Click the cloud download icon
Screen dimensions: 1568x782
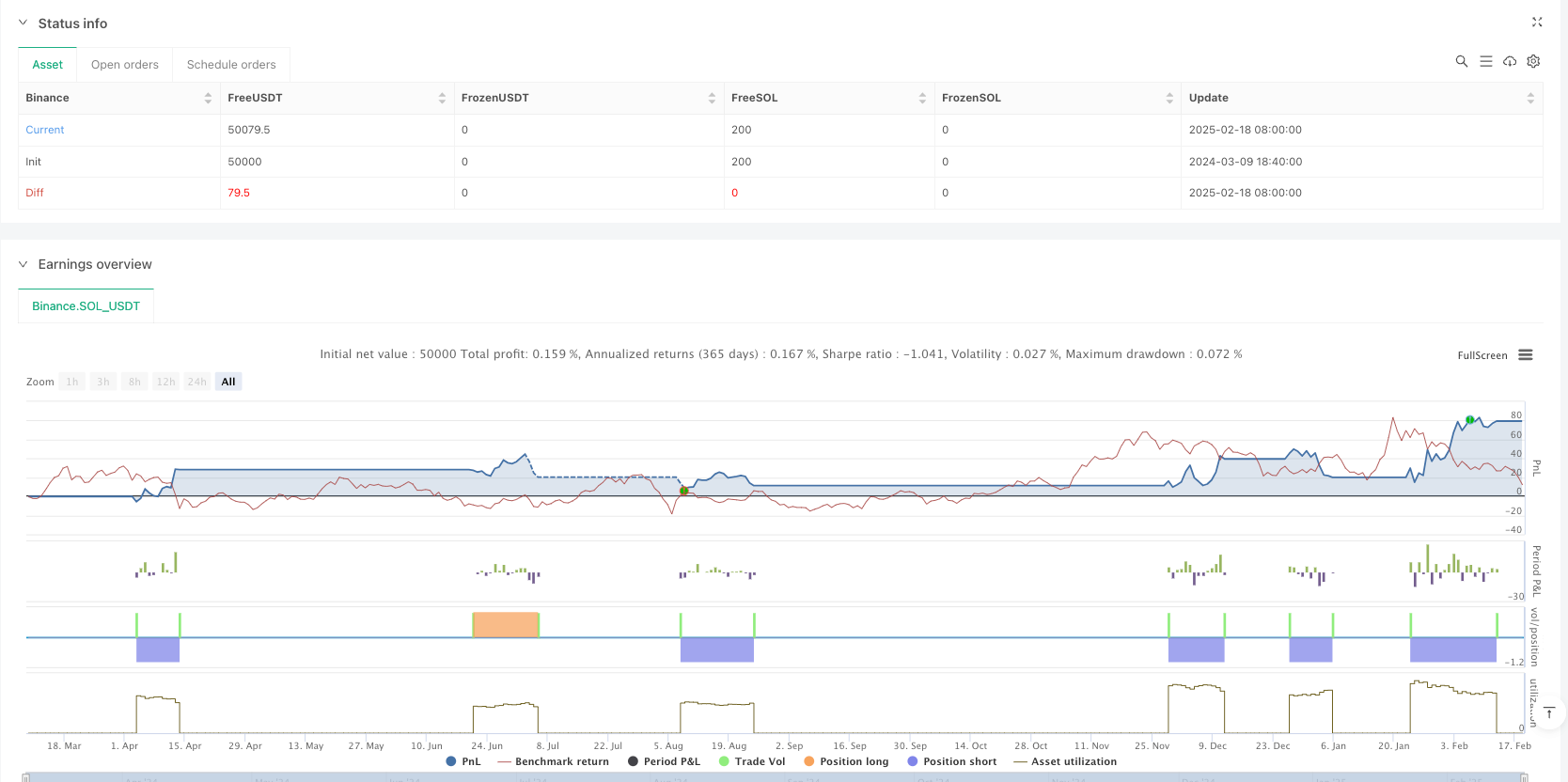(1510, 61)
